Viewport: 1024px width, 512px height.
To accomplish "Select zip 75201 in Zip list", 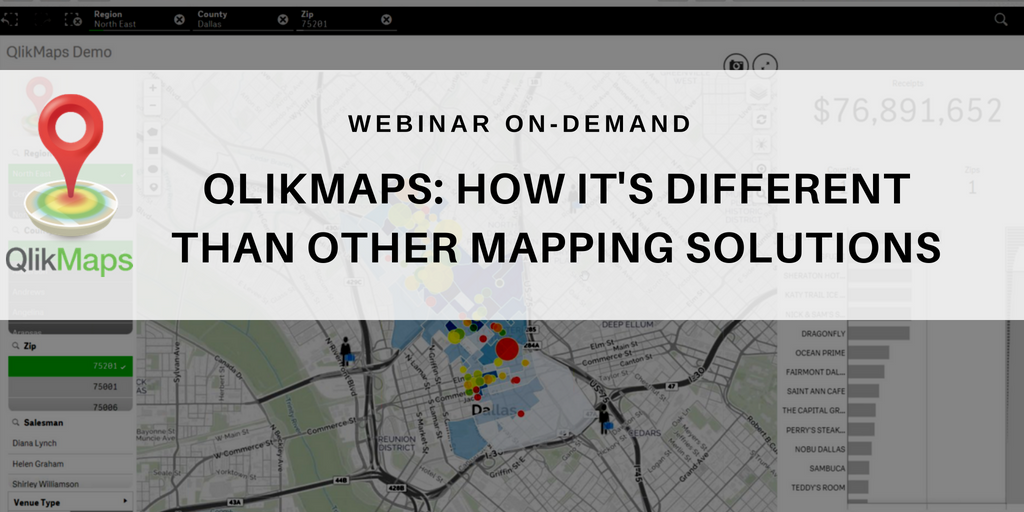I will click(71, 366).
